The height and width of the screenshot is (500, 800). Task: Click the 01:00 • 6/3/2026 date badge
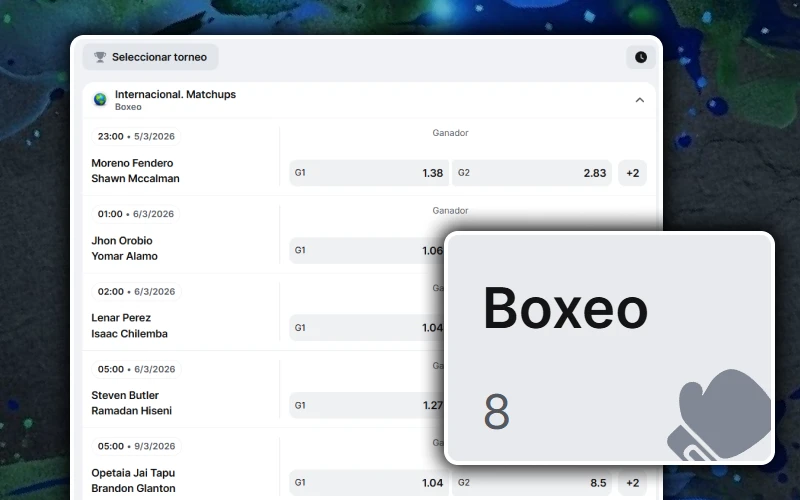coord(136,214)
